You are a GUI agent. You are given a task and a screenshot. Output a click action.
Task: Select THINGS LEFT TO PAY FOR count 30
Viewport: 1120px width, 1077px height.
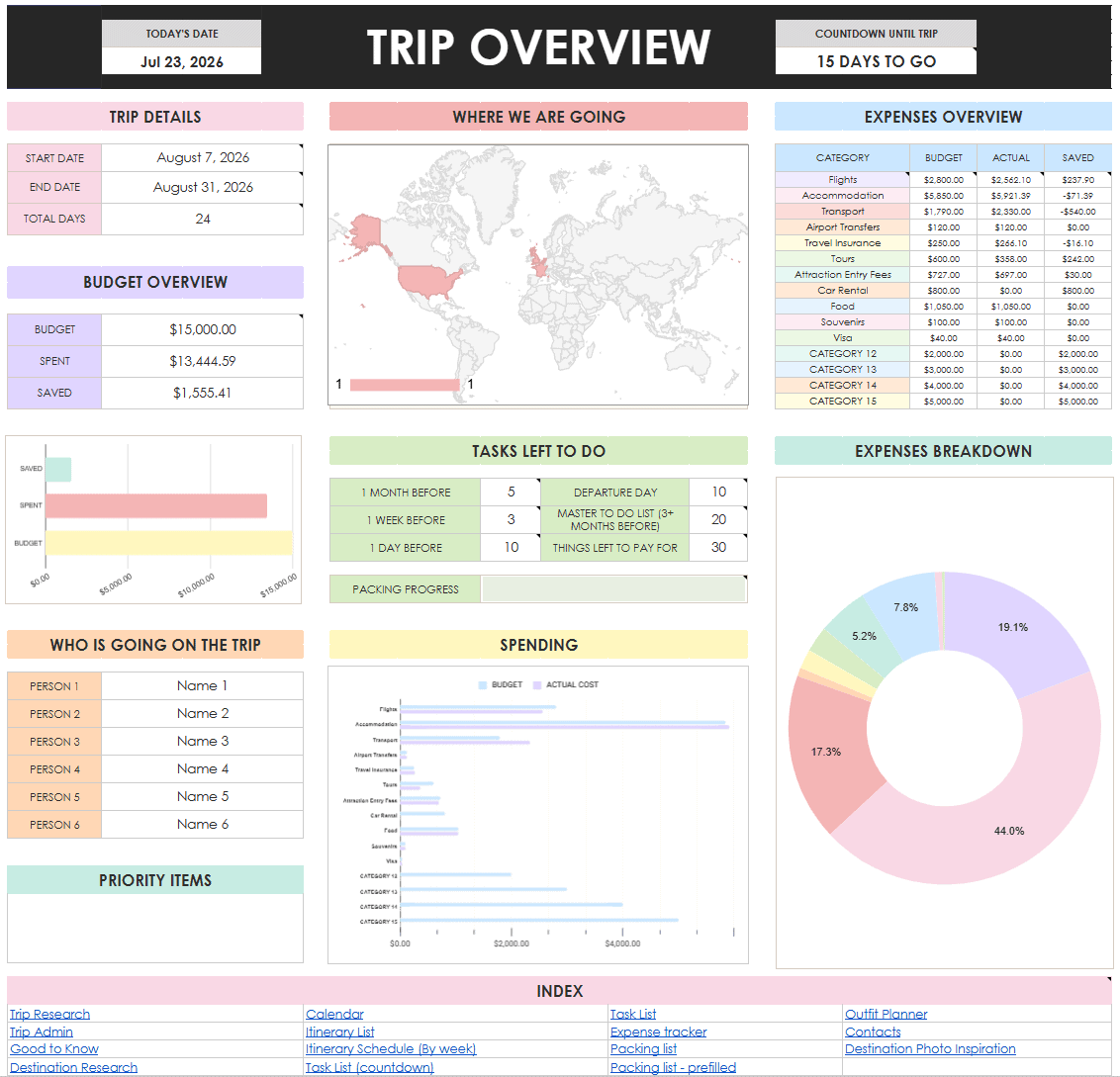[x=718, y=548]
